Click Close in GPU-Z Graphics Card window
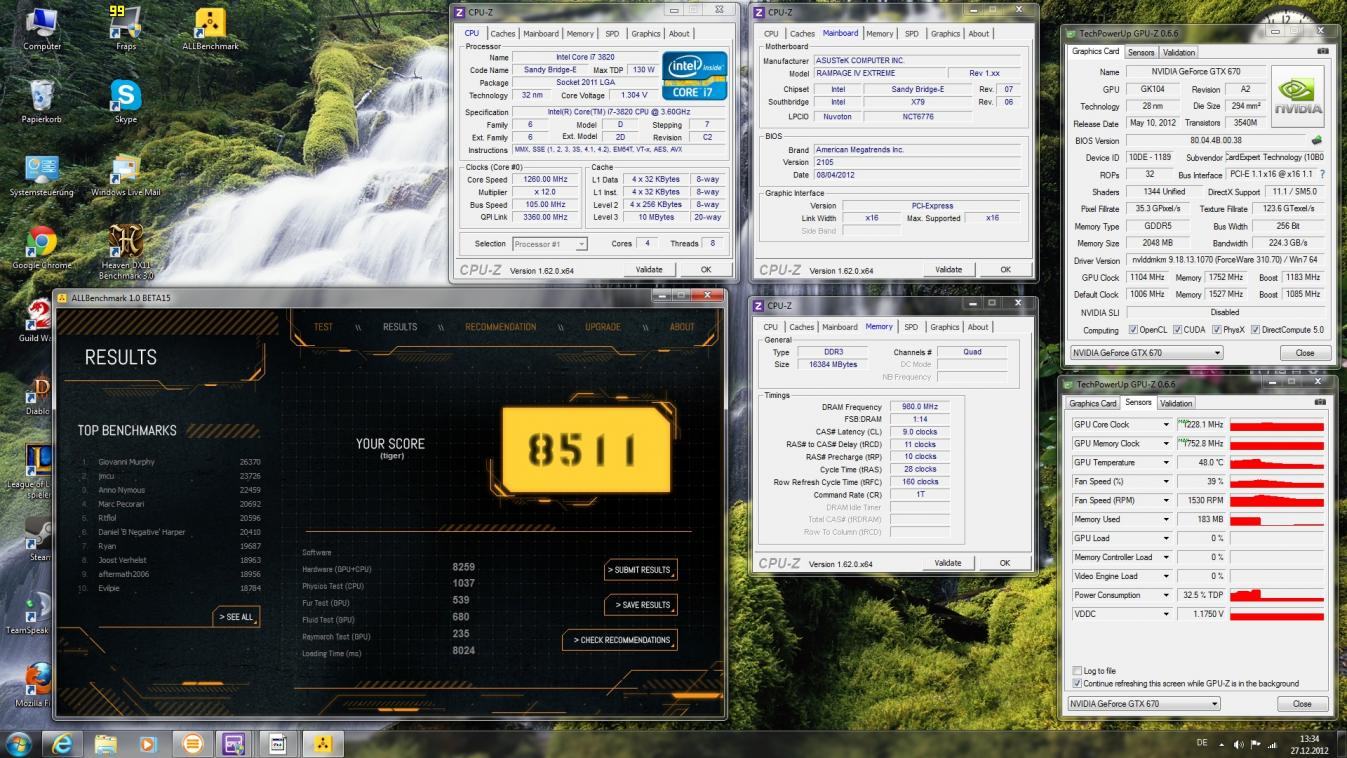The image size is (1347, 758). click(1305, 352)
